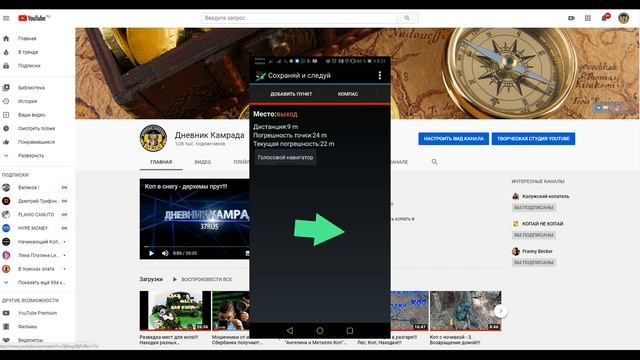Click Настроить вид канала button
Screen dimensions: 640x360
click(x=453, y=138)
